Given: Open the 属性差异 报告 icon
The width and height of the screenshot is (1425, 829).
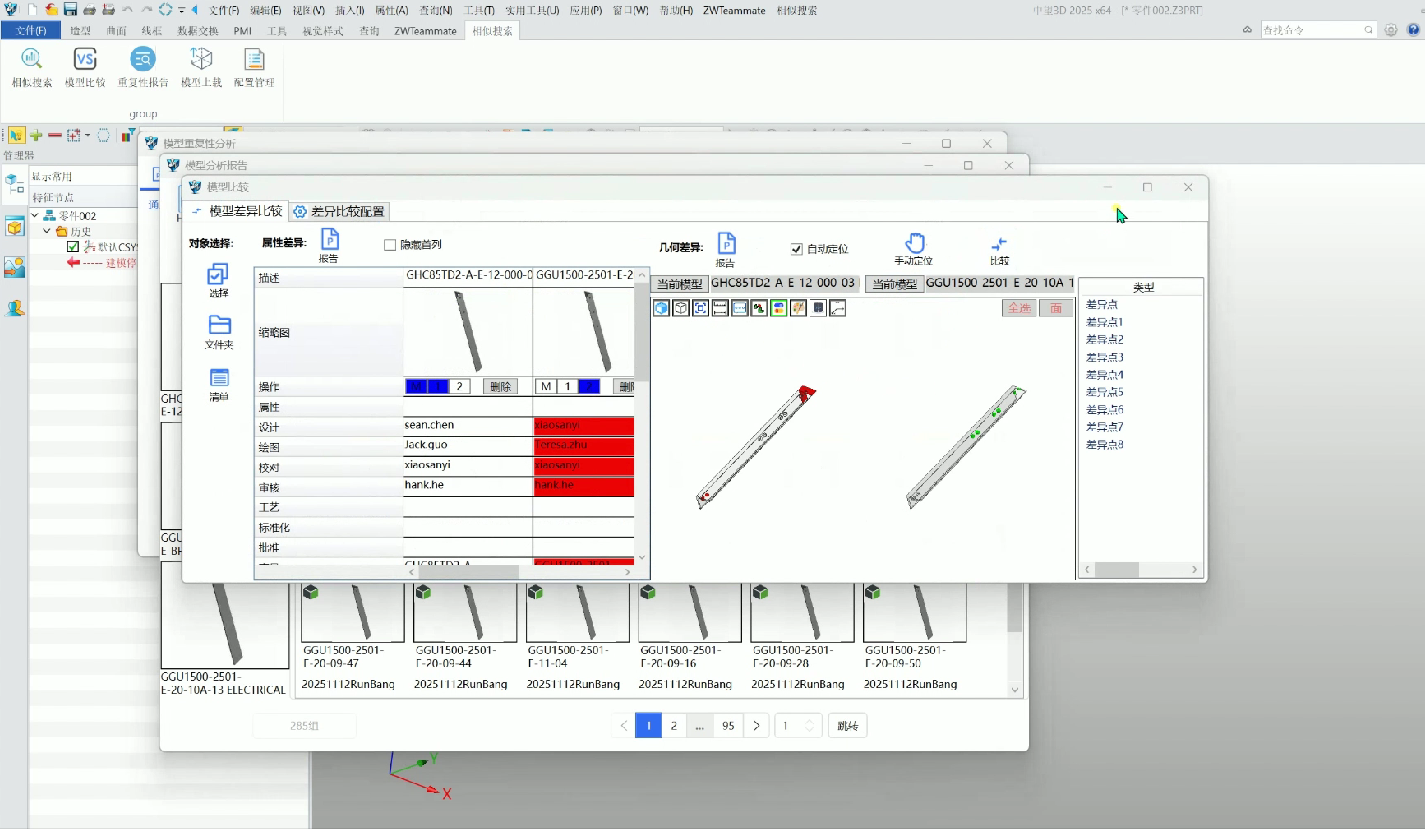Looking at the screenshot, I should (x=329, y=240).
